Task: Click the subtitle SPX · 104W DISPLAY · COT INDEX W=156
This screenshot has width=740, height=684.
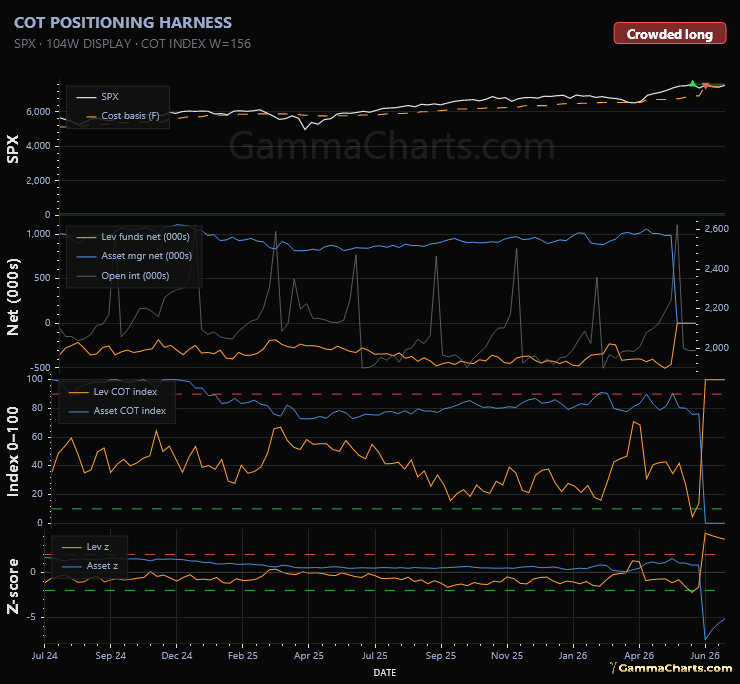Action: [133, 44]
